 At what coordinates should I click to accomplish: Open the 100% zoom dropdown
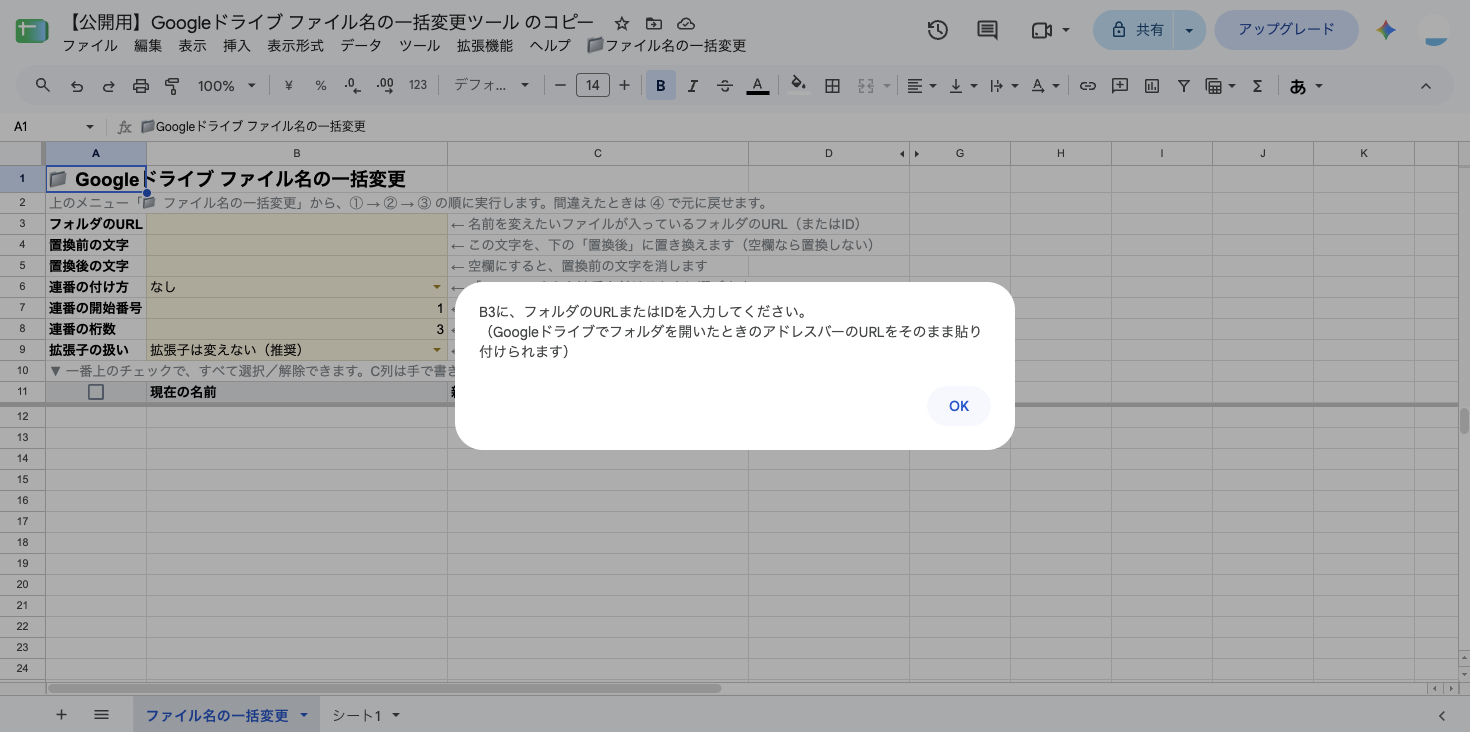(226, 86)
